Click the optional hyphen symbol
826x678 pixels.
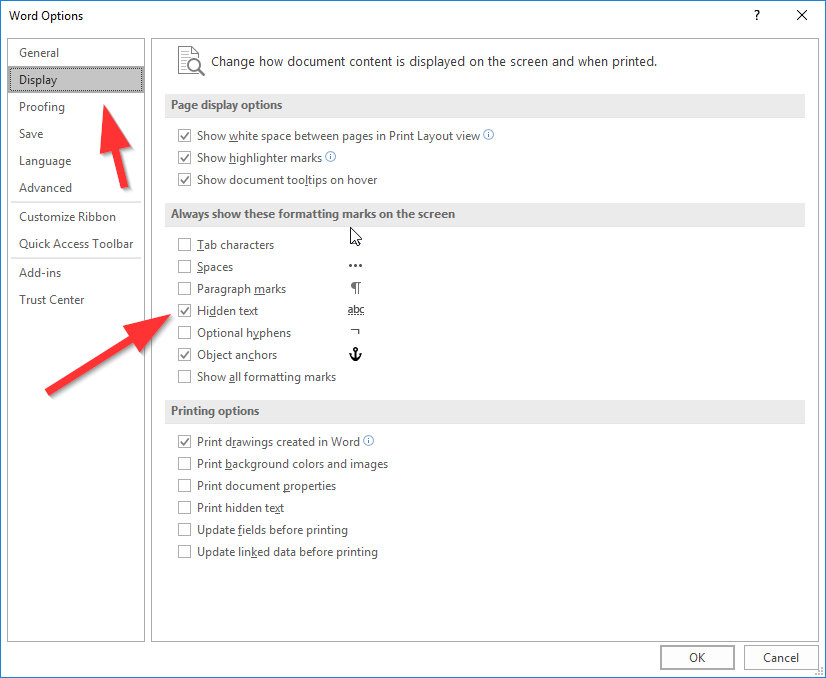pyautogui.click(x=356, y=332)
